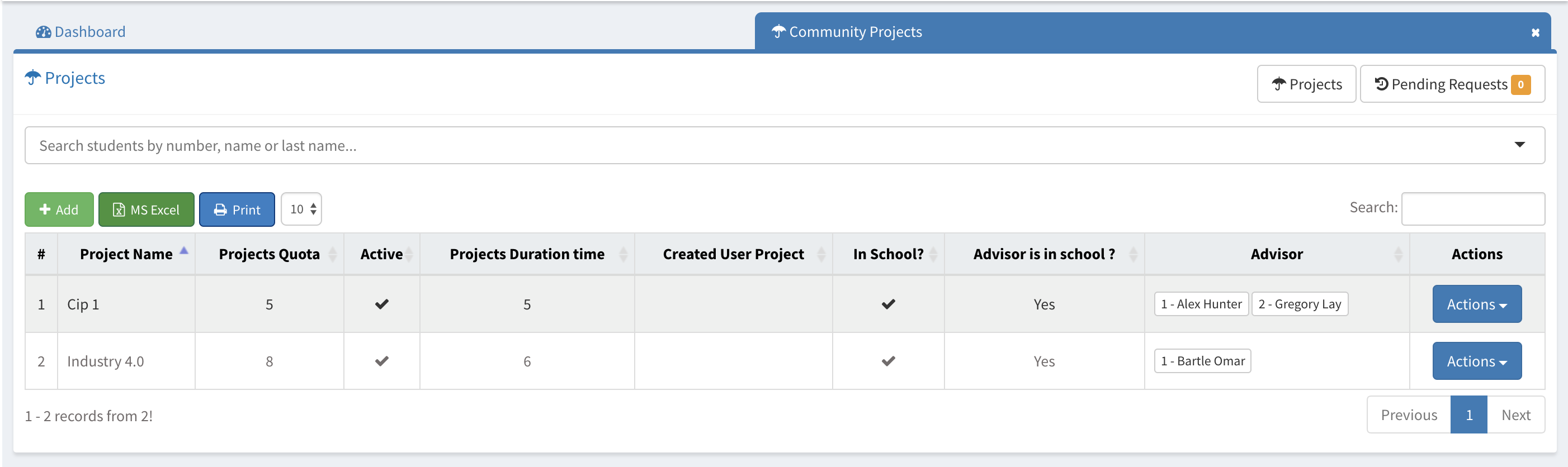Open Pending Requests view
The height and width of the screenshot is (467, 1568).
click(x=1452, y=84)
